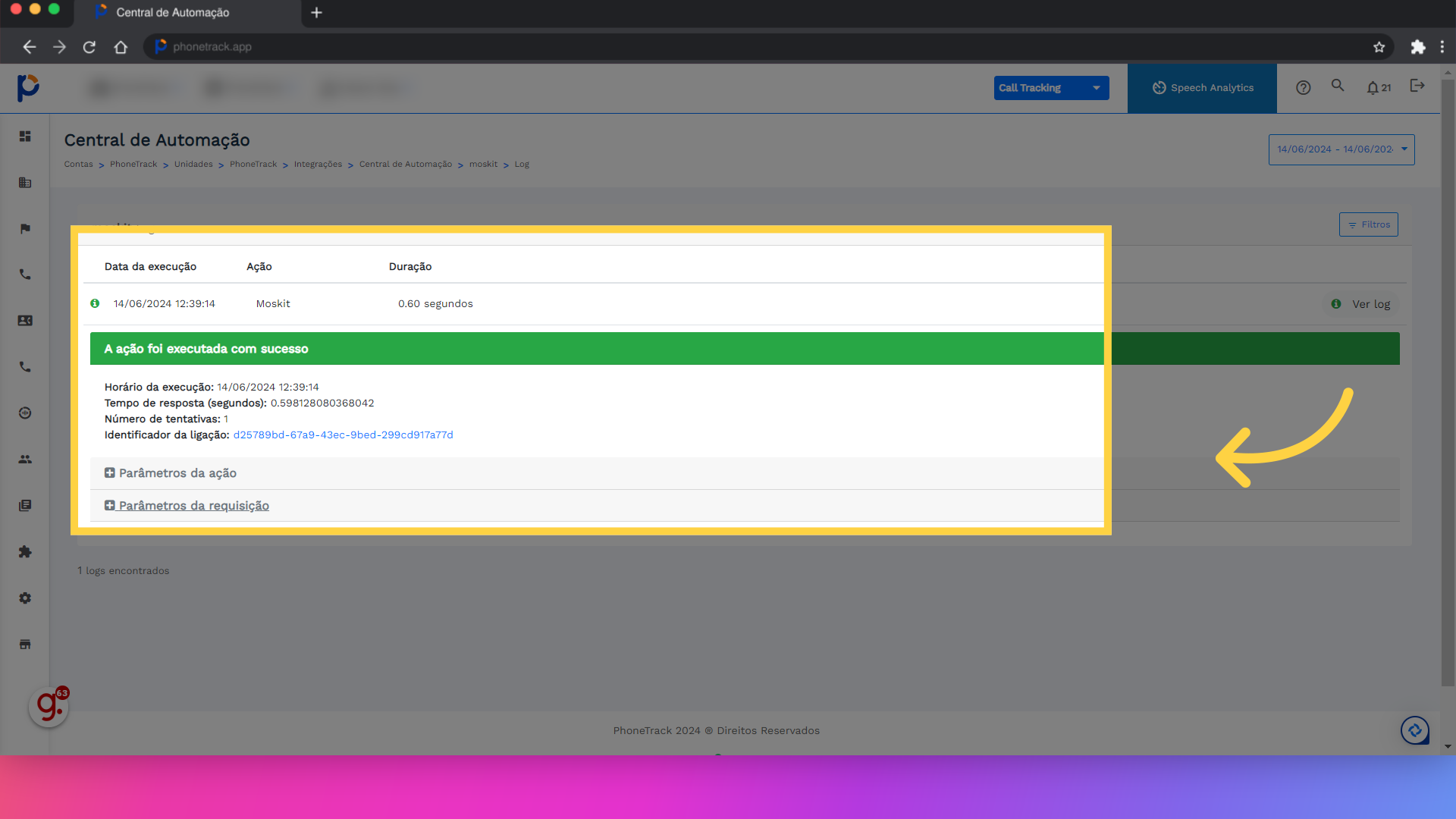Switch to Speech Analytics tab
This screenshot has height=819, width=1456.
point(1202,88)
